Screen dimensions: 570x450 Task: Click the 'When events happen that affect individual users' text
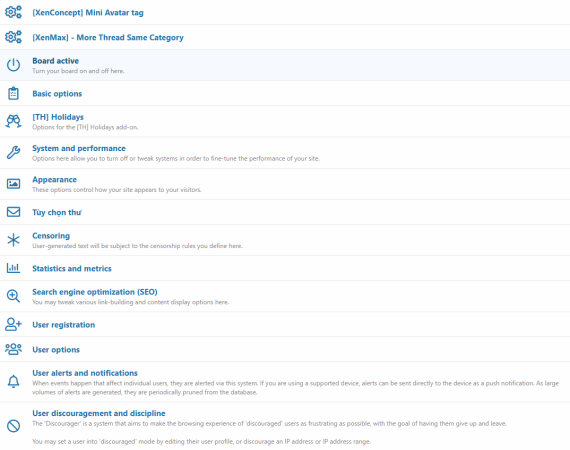tap(295, 387)
